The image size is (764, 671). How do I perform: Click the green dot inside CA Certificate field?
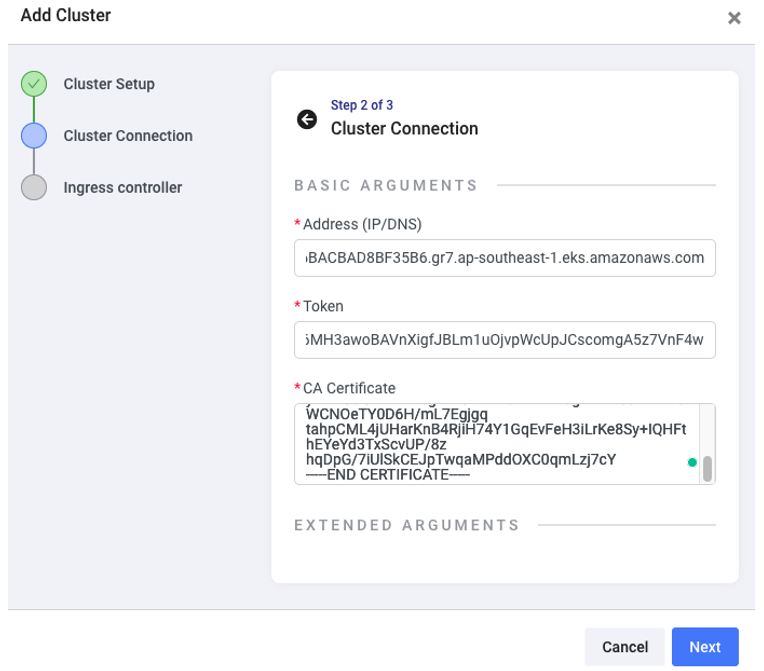coord(691,463)
